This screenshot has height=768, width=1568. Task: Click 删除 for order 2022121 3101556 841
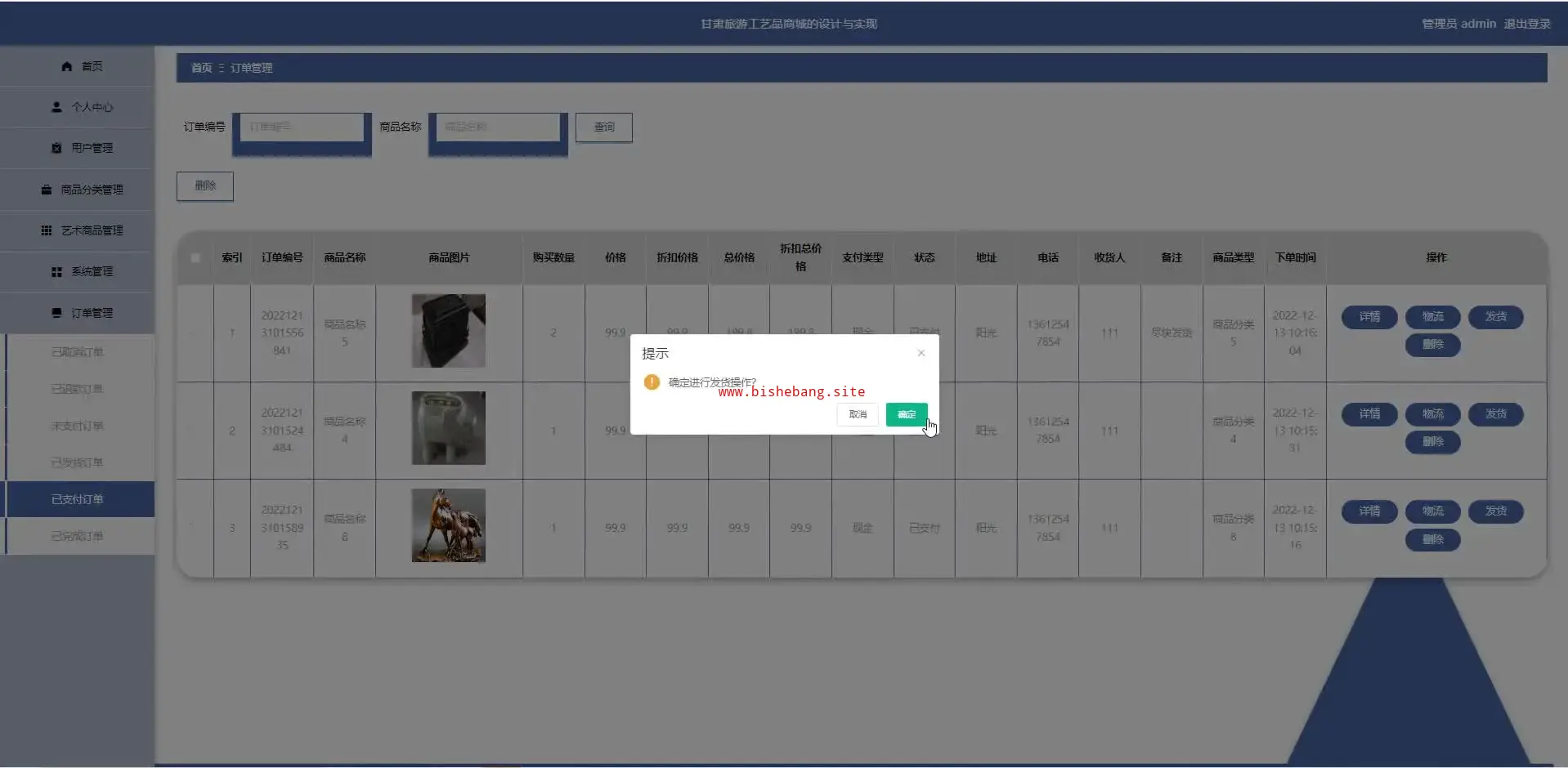click(1433, 345)
